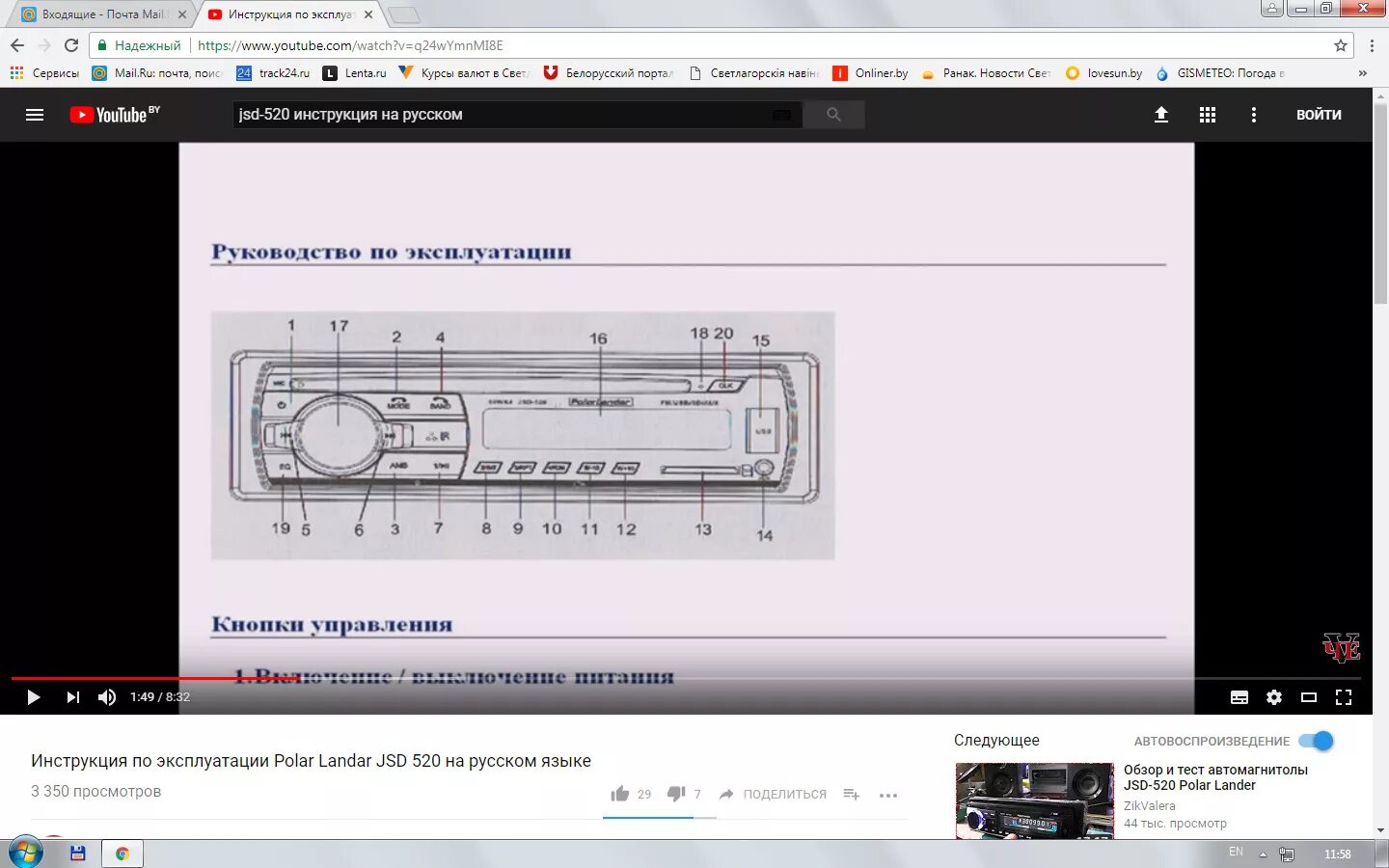Open lovesun.by bookmark
The image size is (1389, 868).
coord(1103,72)
